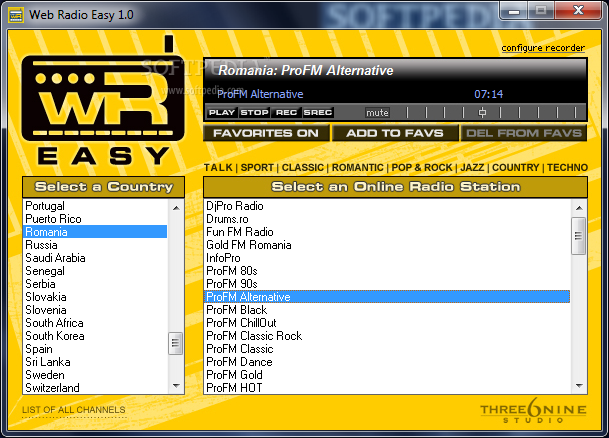Viewport: 609px width, 438px height.
Task: Filter stations by ROMANTIC genre
Action: (357, 167)
